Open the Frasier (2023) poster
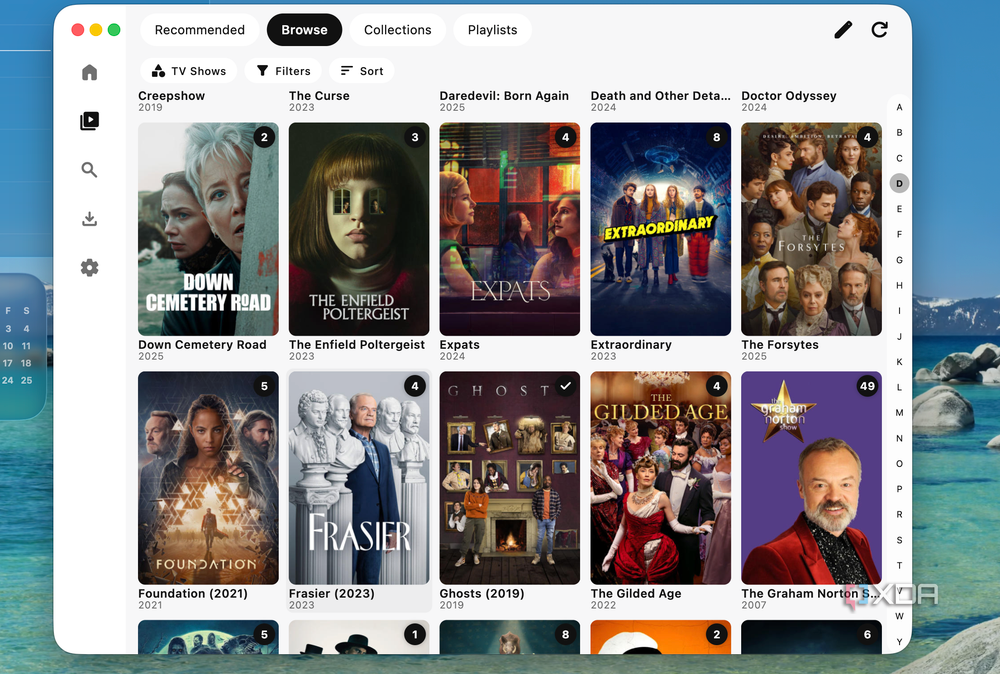Screen dimensions: 1000x674 point(359,478)
